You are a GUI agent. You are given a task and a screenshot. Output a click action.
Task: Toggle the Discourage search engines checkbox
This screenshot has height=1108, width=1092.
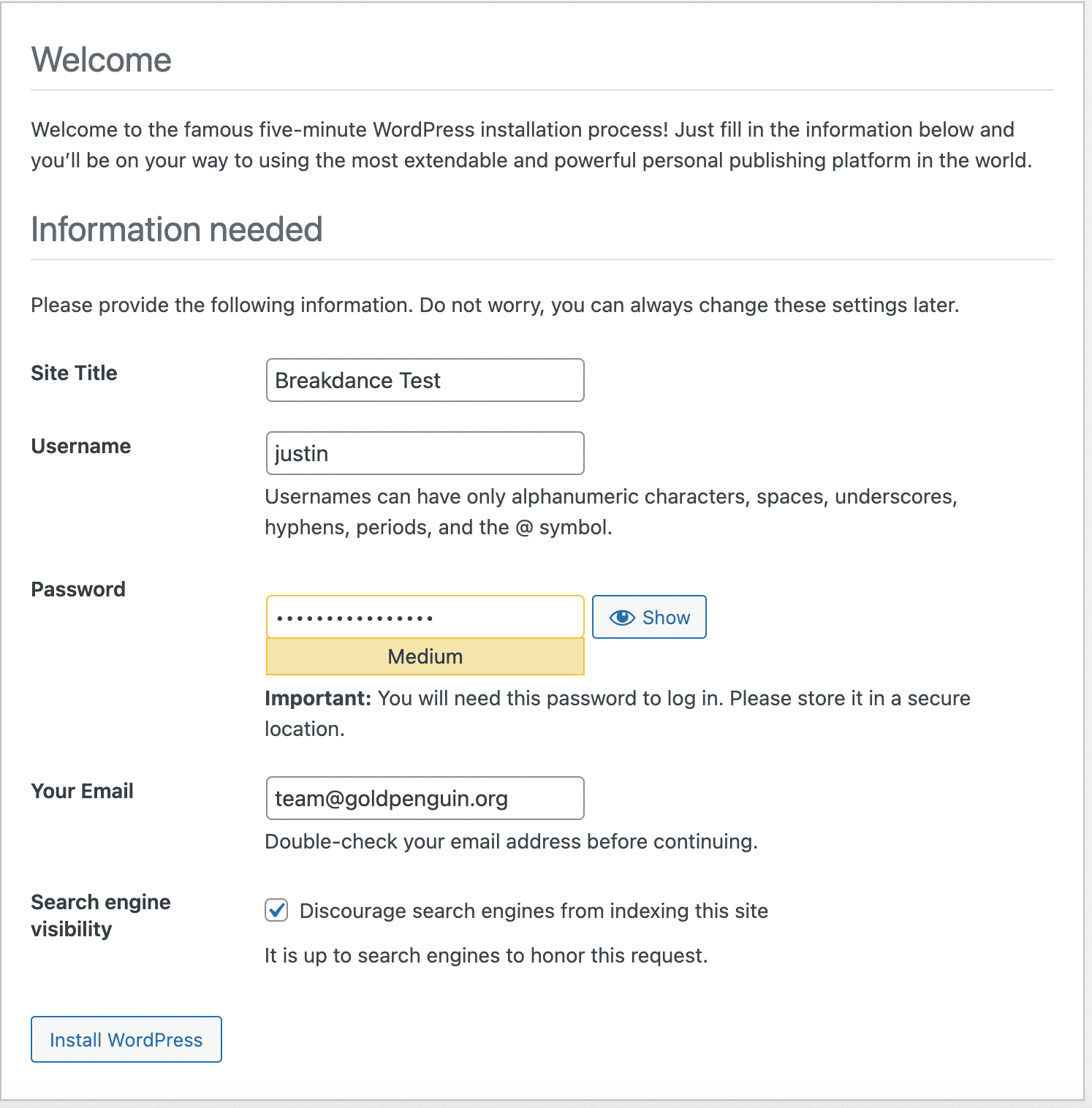276,911
